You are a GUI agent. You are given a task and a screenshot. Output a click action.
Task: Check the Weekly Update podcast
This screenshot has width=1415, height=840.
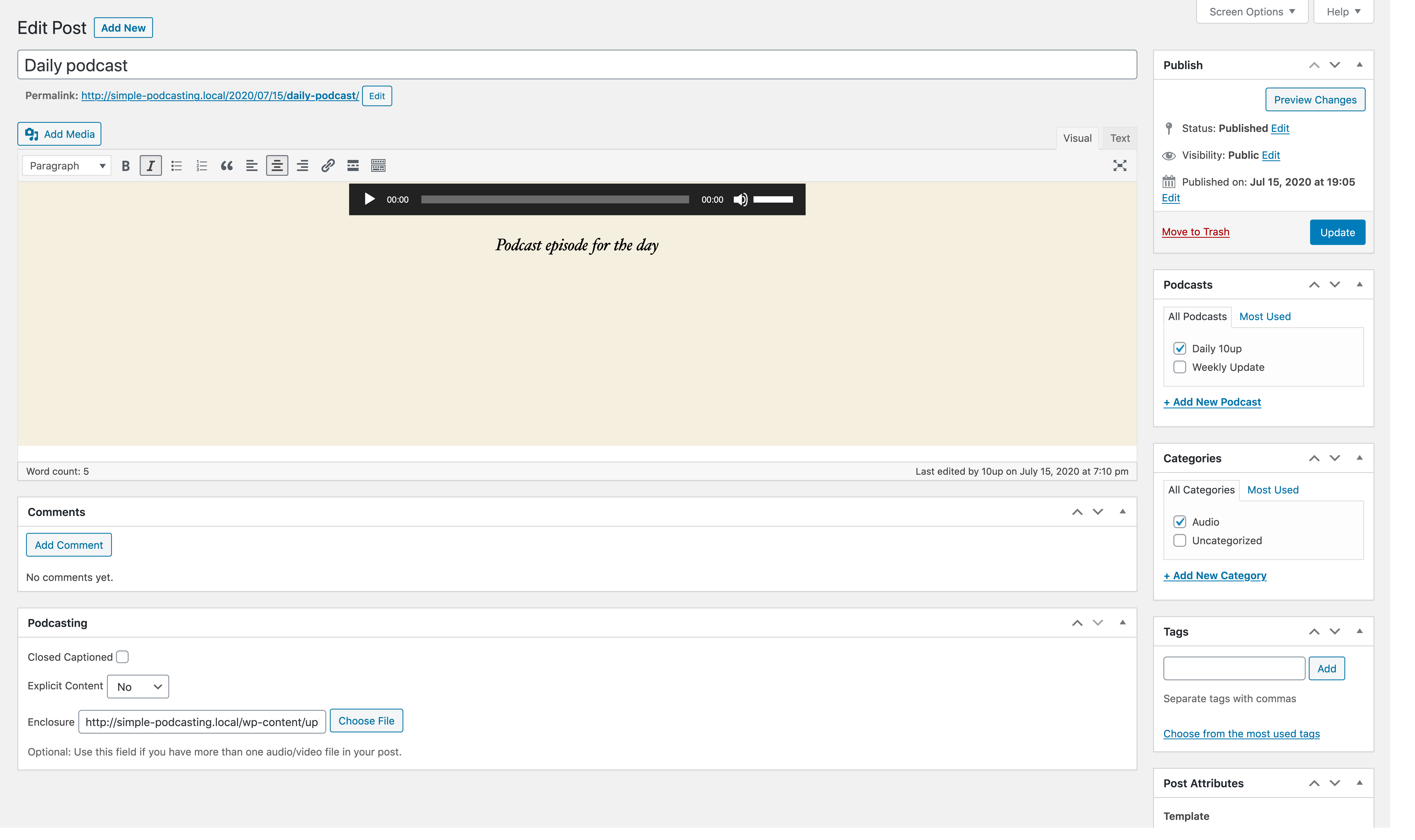[x=1180, y=367]
